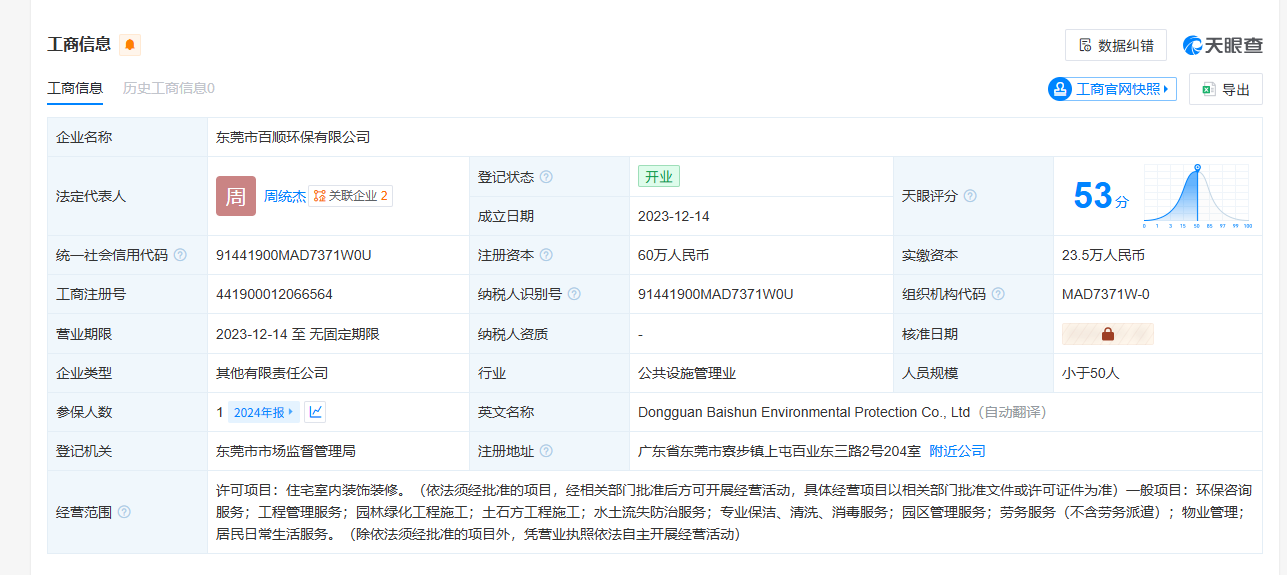The height and width of the screenshot is (575, 1287).
Task: Click the 工商信息 section heading
Action: [x=79, y=44]
